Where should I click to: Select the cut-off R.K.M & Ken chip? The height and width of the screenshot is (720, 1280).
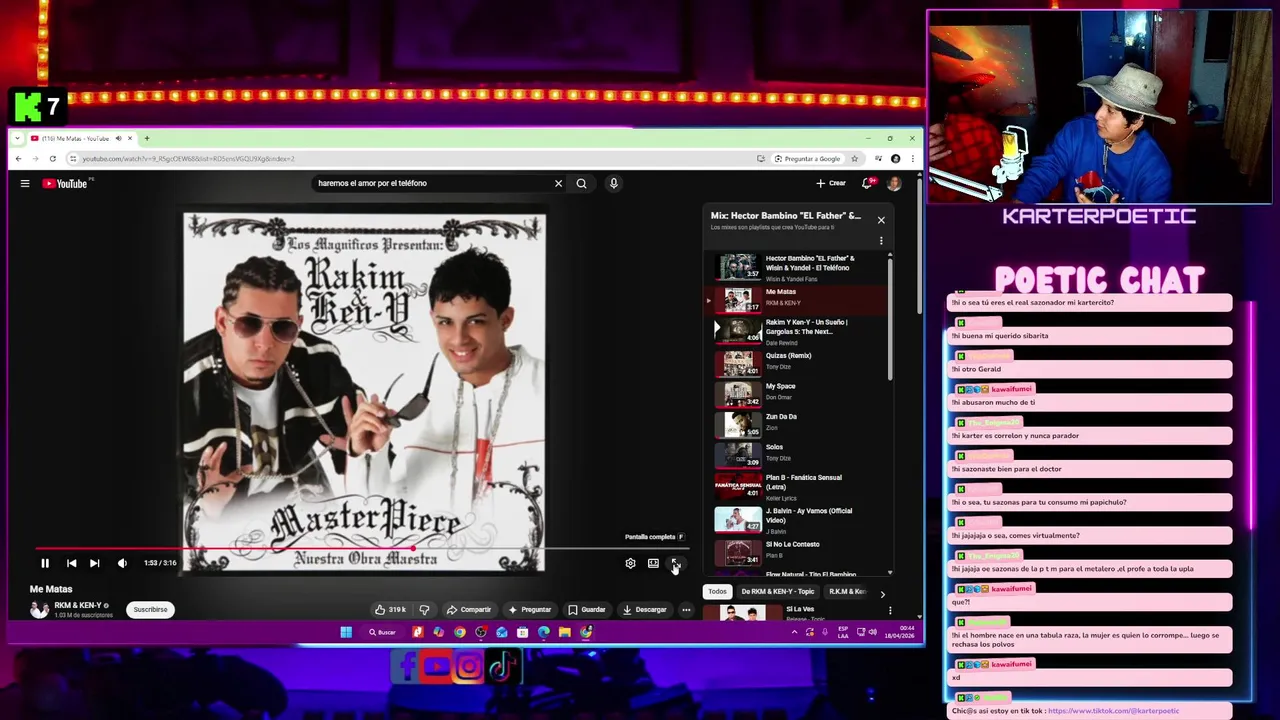point(847,591)
